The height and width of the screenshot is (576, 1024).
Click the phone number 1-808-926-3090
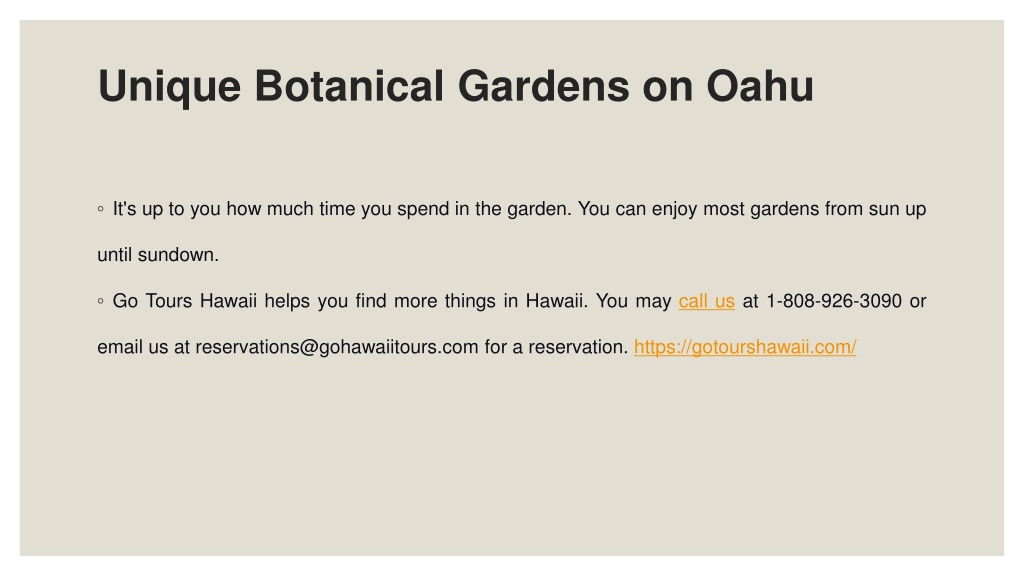[834, 301]
